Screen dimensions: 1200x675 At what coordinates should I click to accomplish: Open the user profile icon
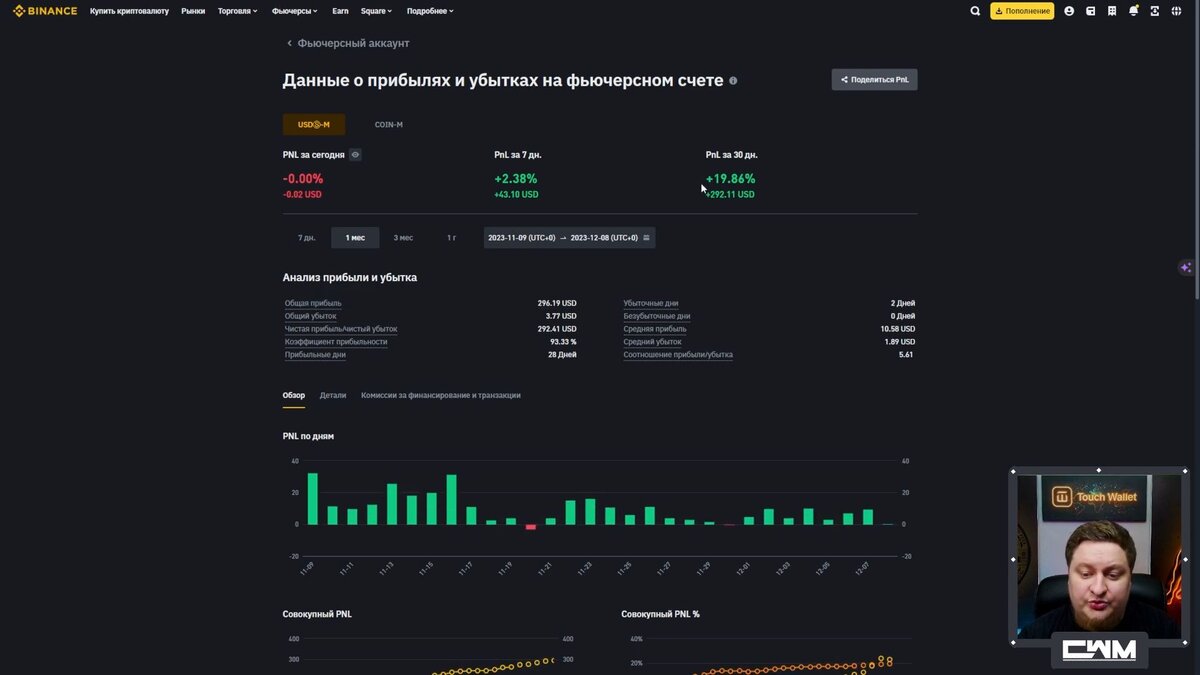(x=1068, y=11)
